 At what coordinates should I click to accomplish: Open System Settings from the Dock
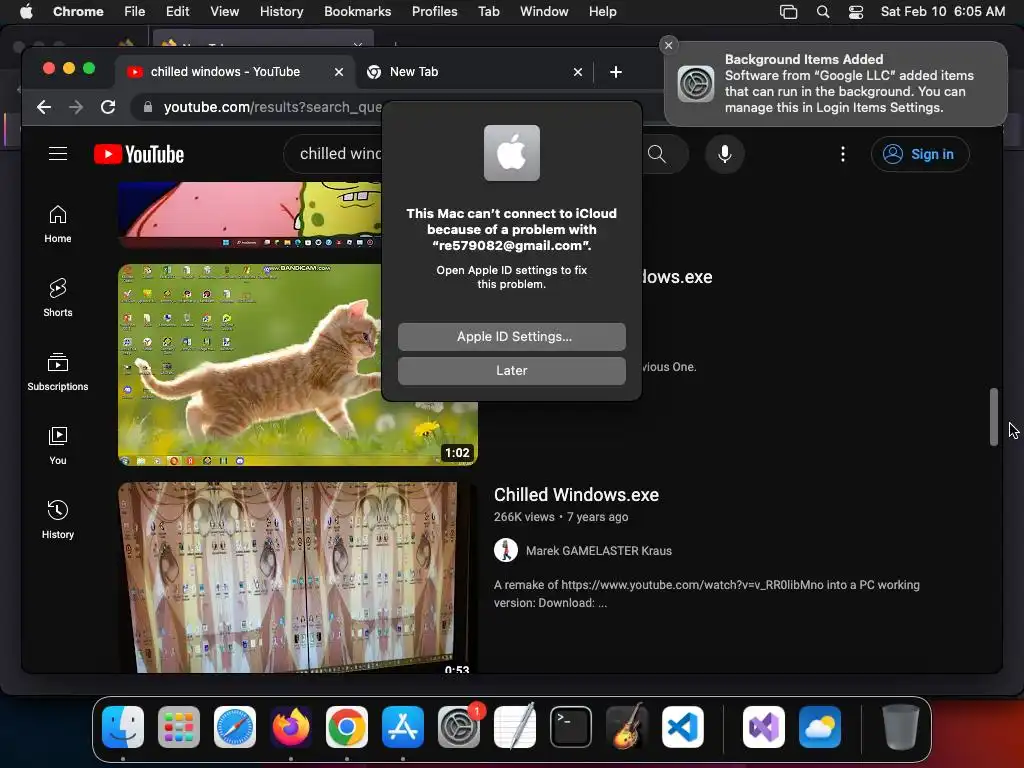point(458,727)
